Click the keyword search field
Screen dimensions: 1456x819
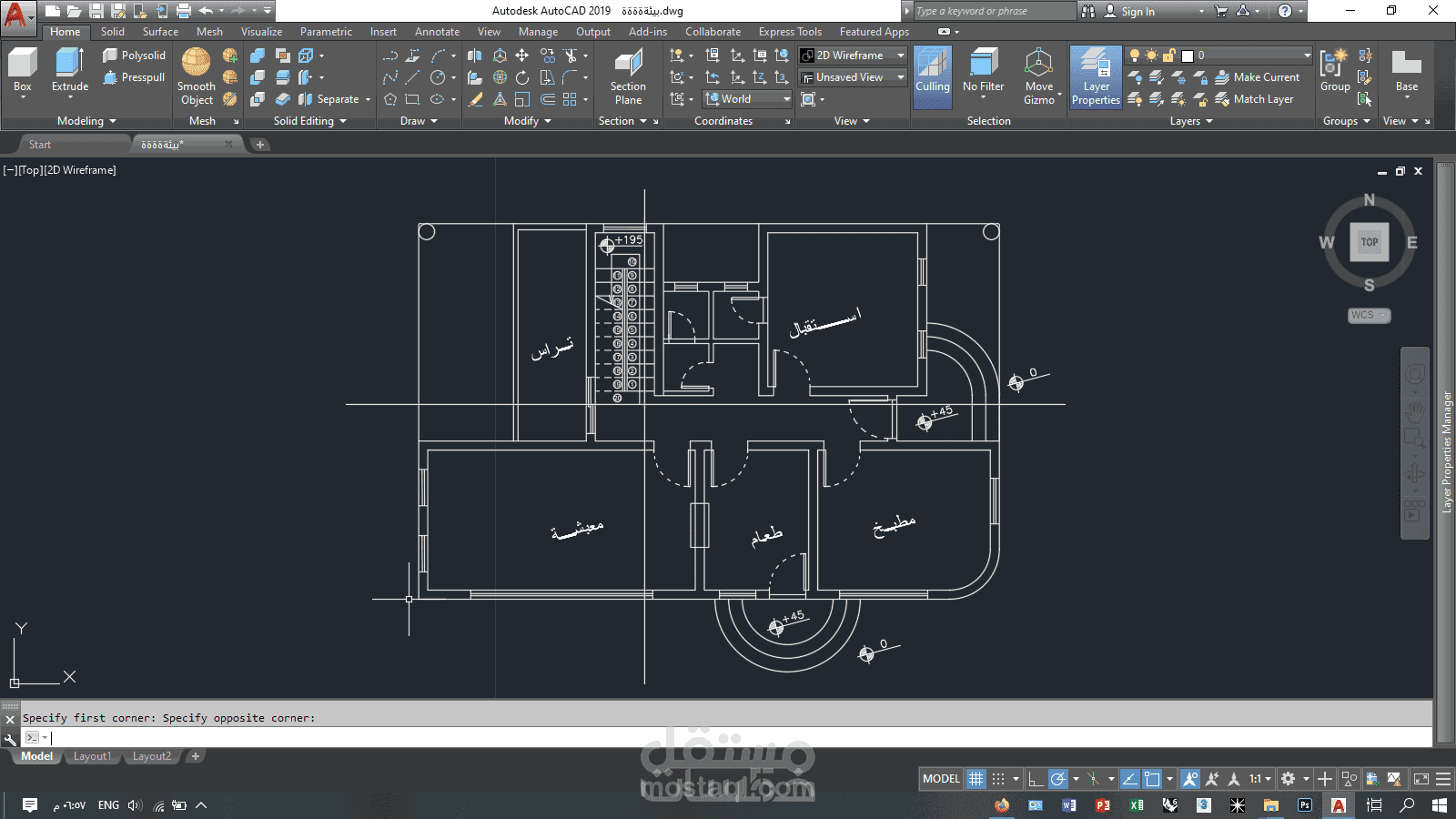[x=995, y=11]
